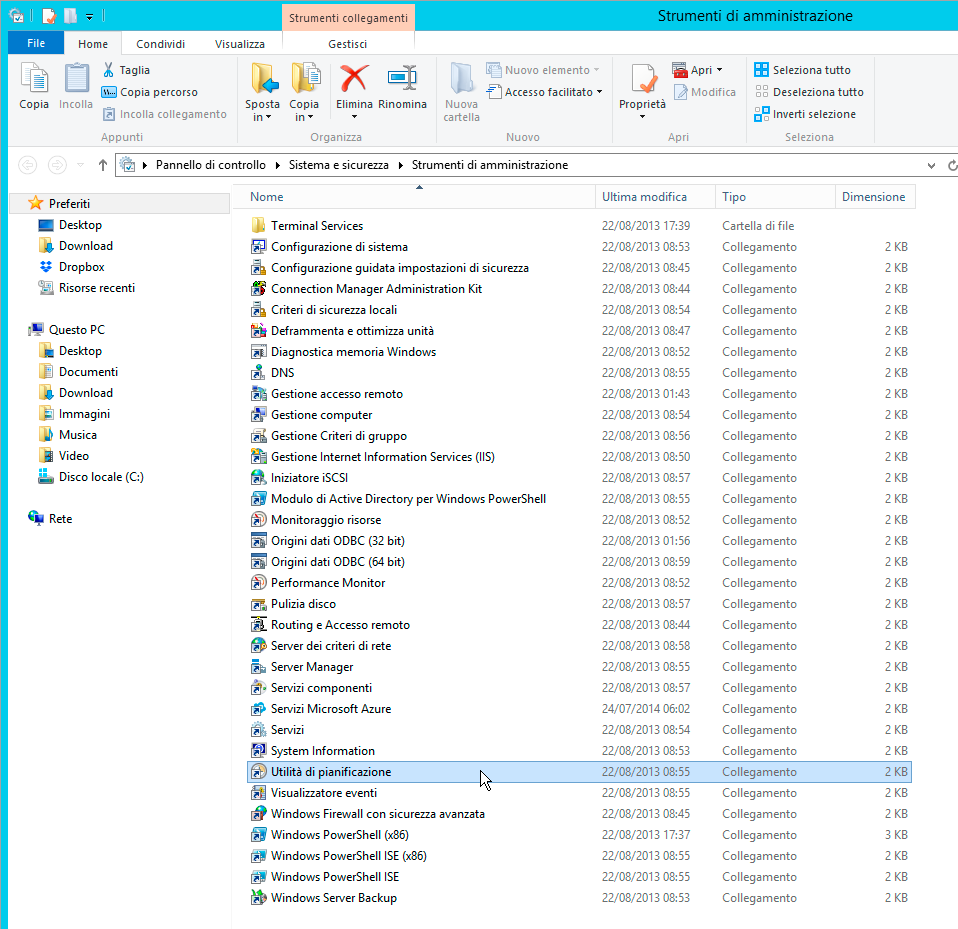
Task: Open recent locations dropdown arrow
Action: click(80, 165)
